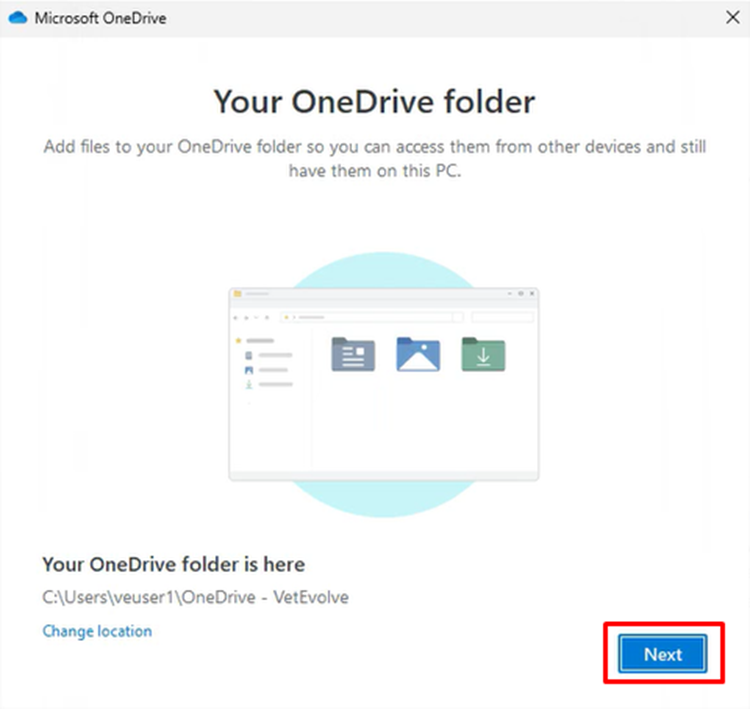This screenshot has height=709, width=750.
Task: Click the green downloads folder icon
Action: click(483, 354)
